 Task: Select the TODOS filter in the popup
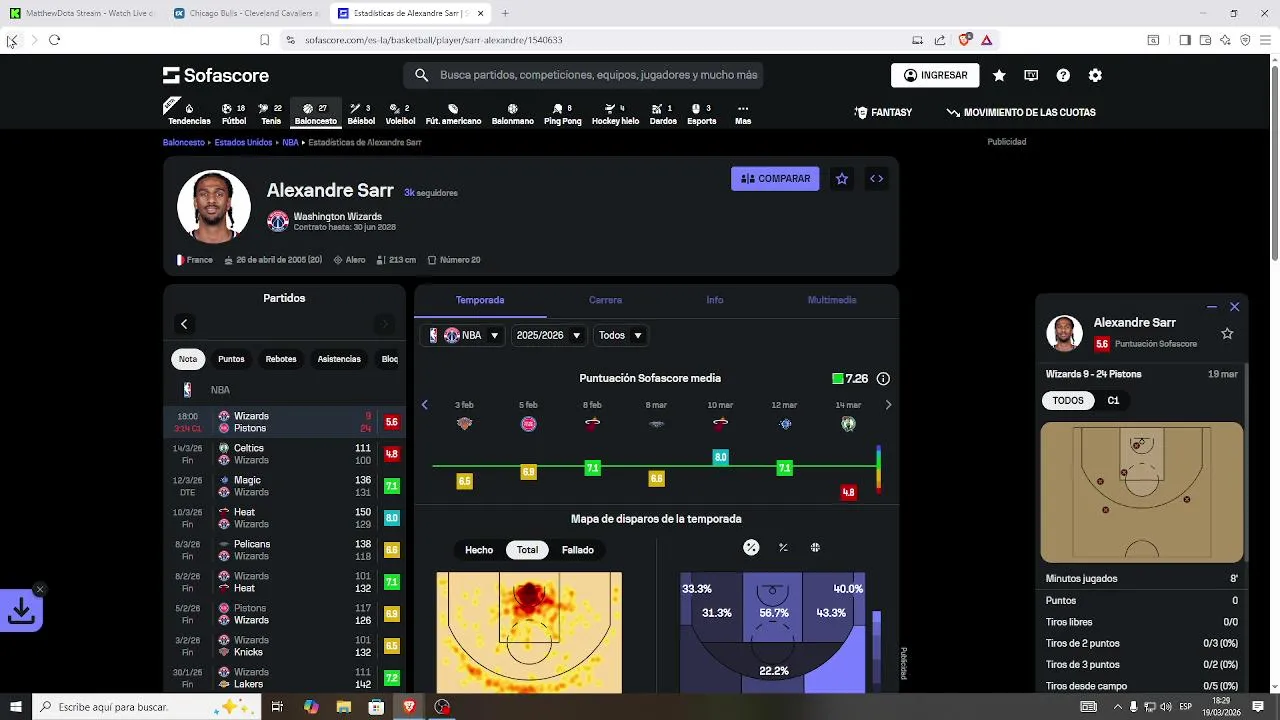[1067, 400]
